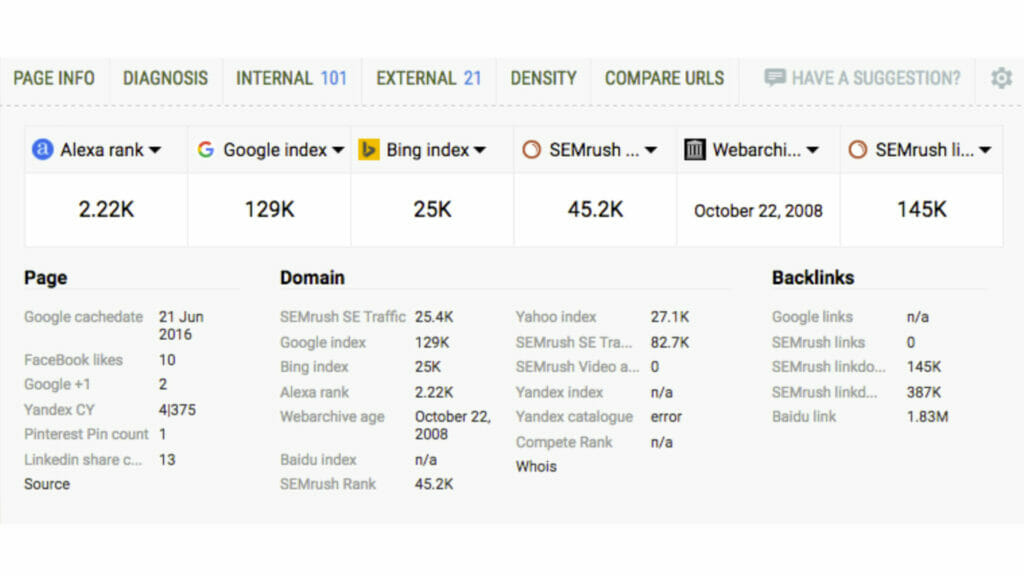This screenshot has width=1024, height=576.
Task: Expand the Alexa rank dropdown arrow
Action: [x=155, y=150]
